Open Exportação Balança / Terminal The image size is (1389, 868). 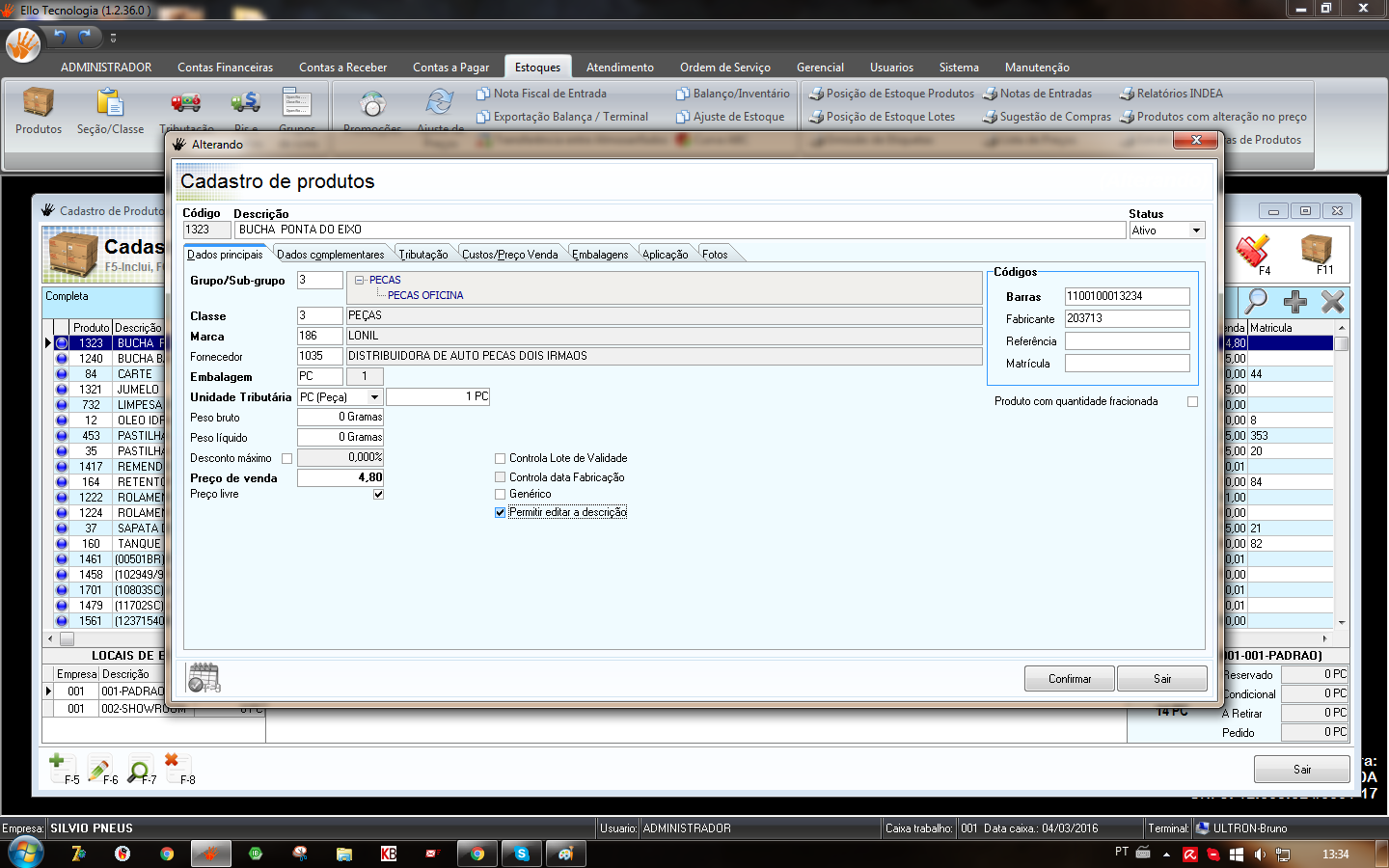562,117
